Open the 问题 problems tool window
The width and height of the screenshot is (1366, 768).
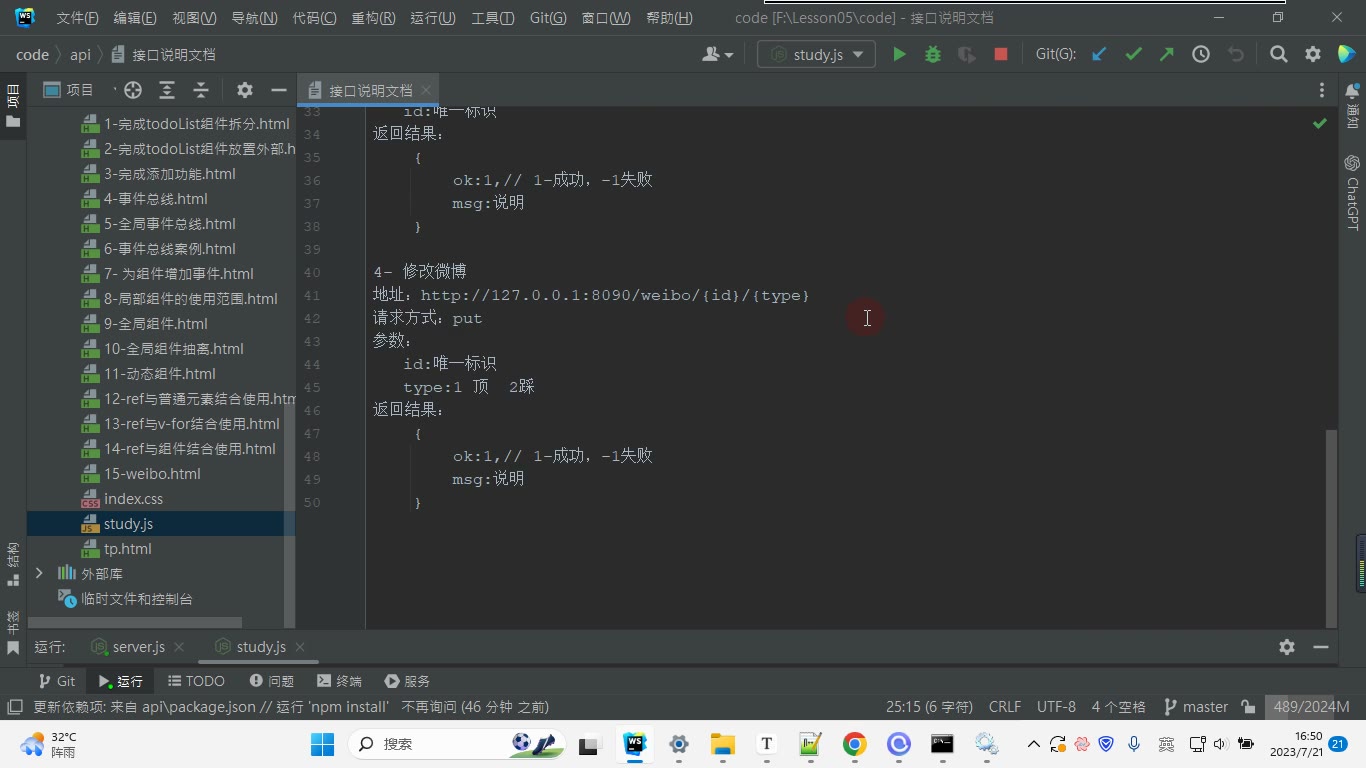pyautogui.click(x=271, y=681)
